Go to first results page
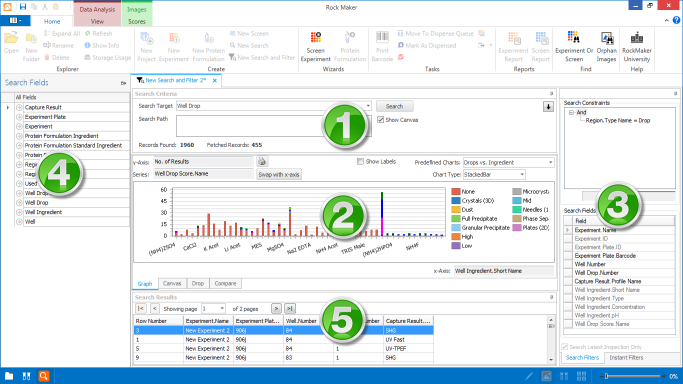Screen dimensions: 683x384 [140, 309]
